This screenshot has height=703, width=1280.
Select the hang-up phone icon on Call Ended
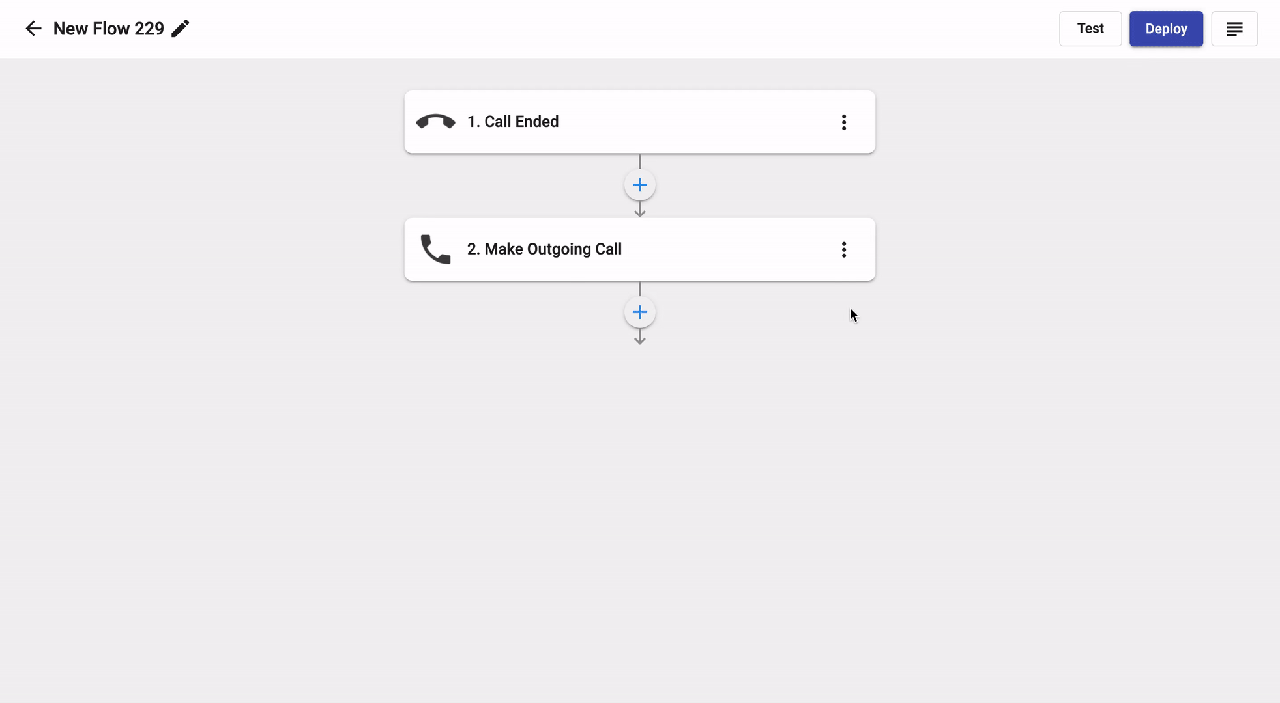click(x=435, y=122)
